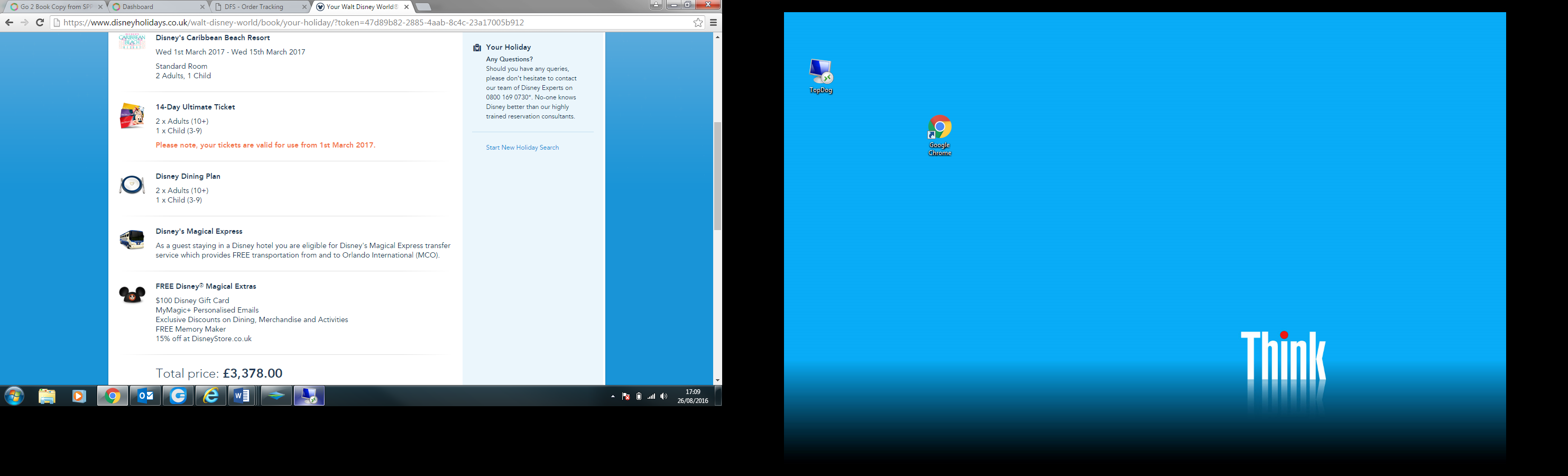The image size is (1568, 476).
Task: Click the volume speaker icon
Action: tap(663, 396)
